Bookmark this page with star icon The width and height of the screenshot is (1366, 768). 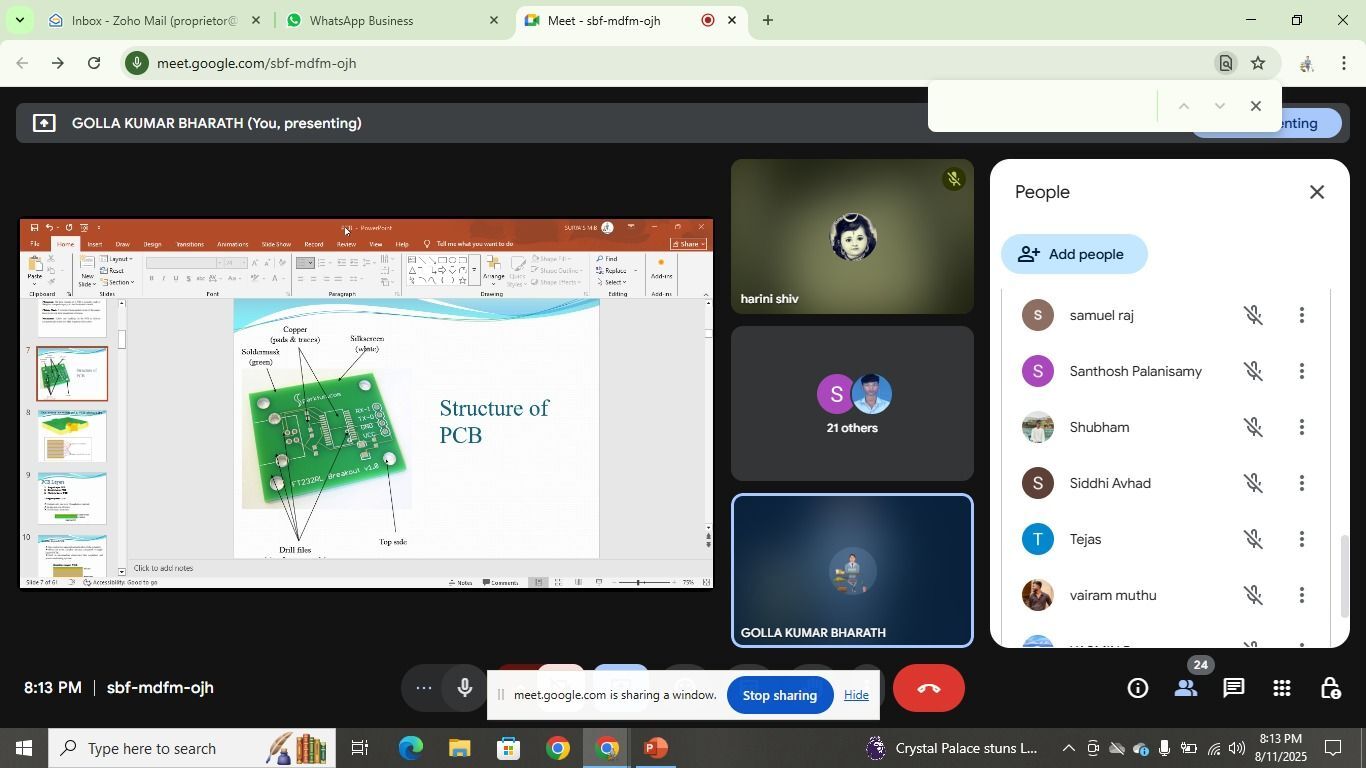click(x=1258, y=63)
